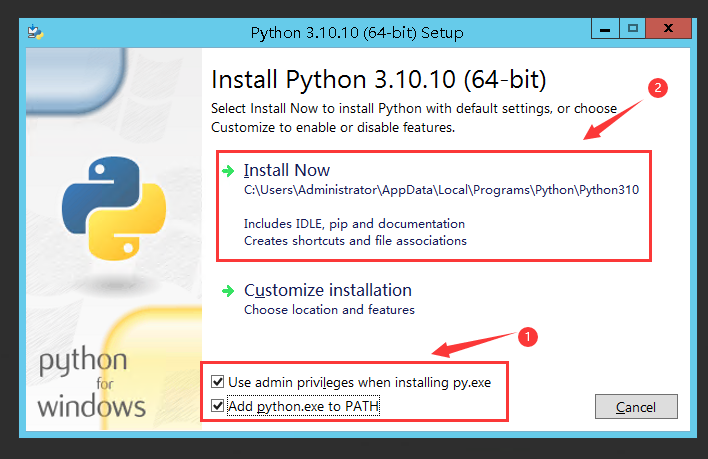The width and height of the screenshot is (708, 459).
Task: Click the 'Choose location and features' description
Action: pos(329,310)
